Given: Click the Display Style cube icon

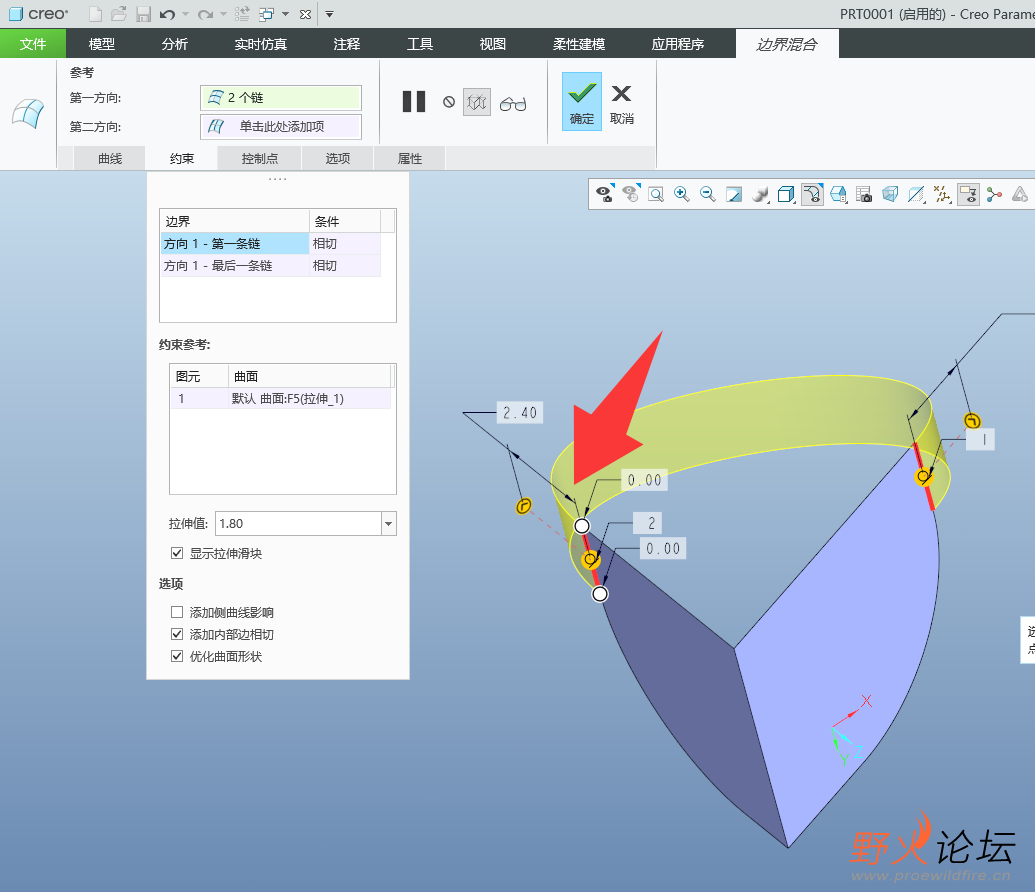Looking at the screenshot, I should tap(786, 193).
